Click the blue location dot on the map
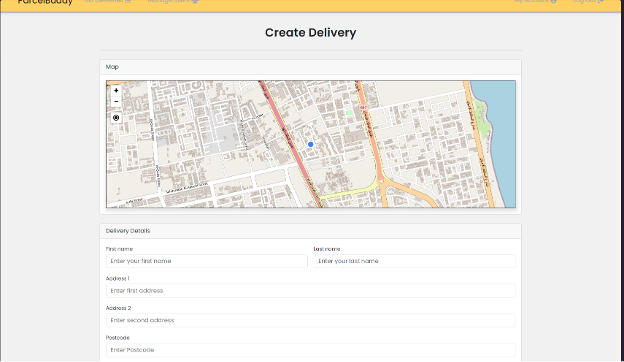 coord(310,144)
